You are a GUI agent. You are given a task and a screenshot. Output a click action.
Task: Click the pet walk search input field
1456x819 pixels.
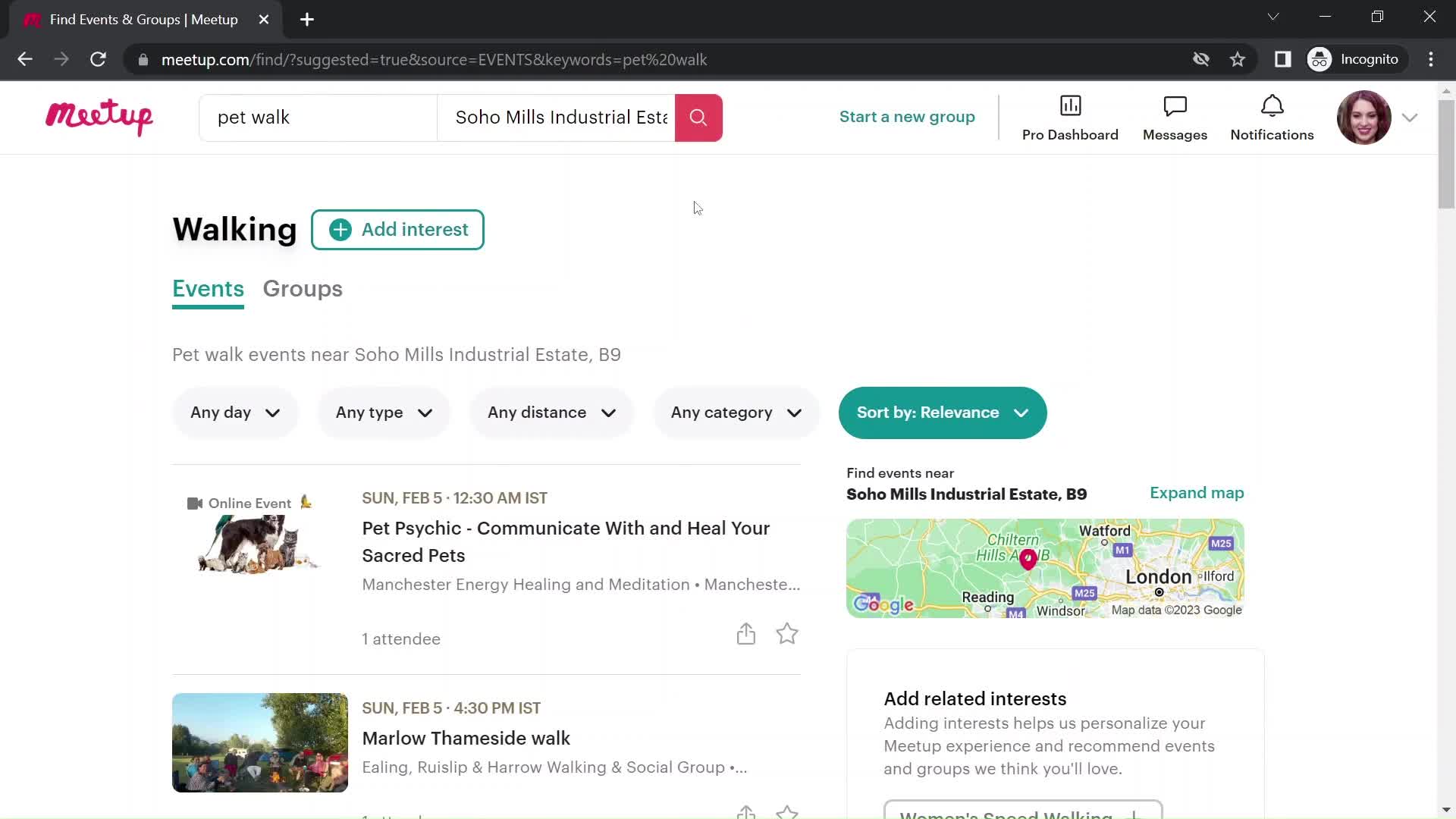tap(319, 117)
